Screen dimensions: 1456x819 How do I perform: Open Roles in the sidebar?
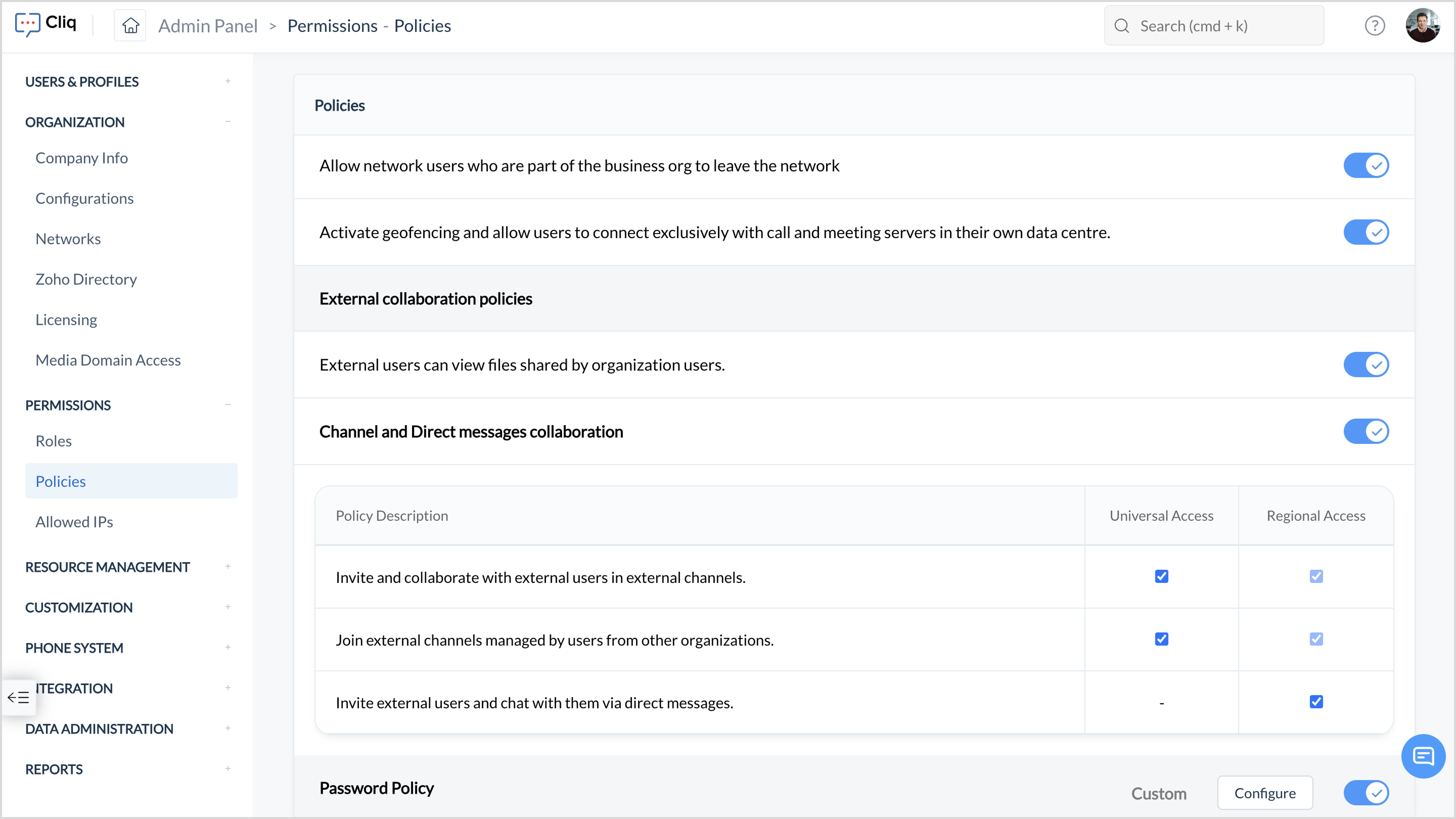click(x=54, y=441)
